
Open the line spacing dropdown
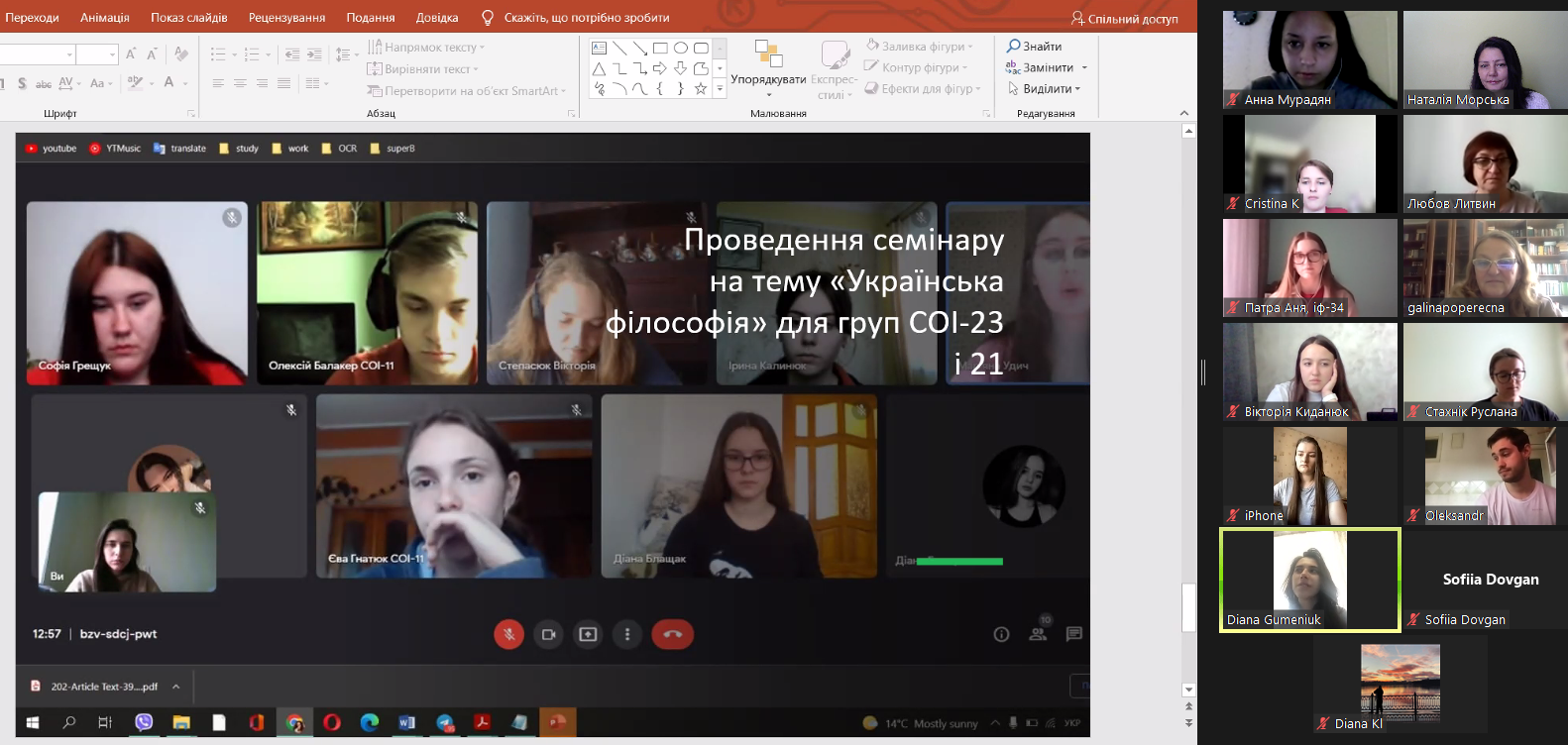(x=345, y=54)
